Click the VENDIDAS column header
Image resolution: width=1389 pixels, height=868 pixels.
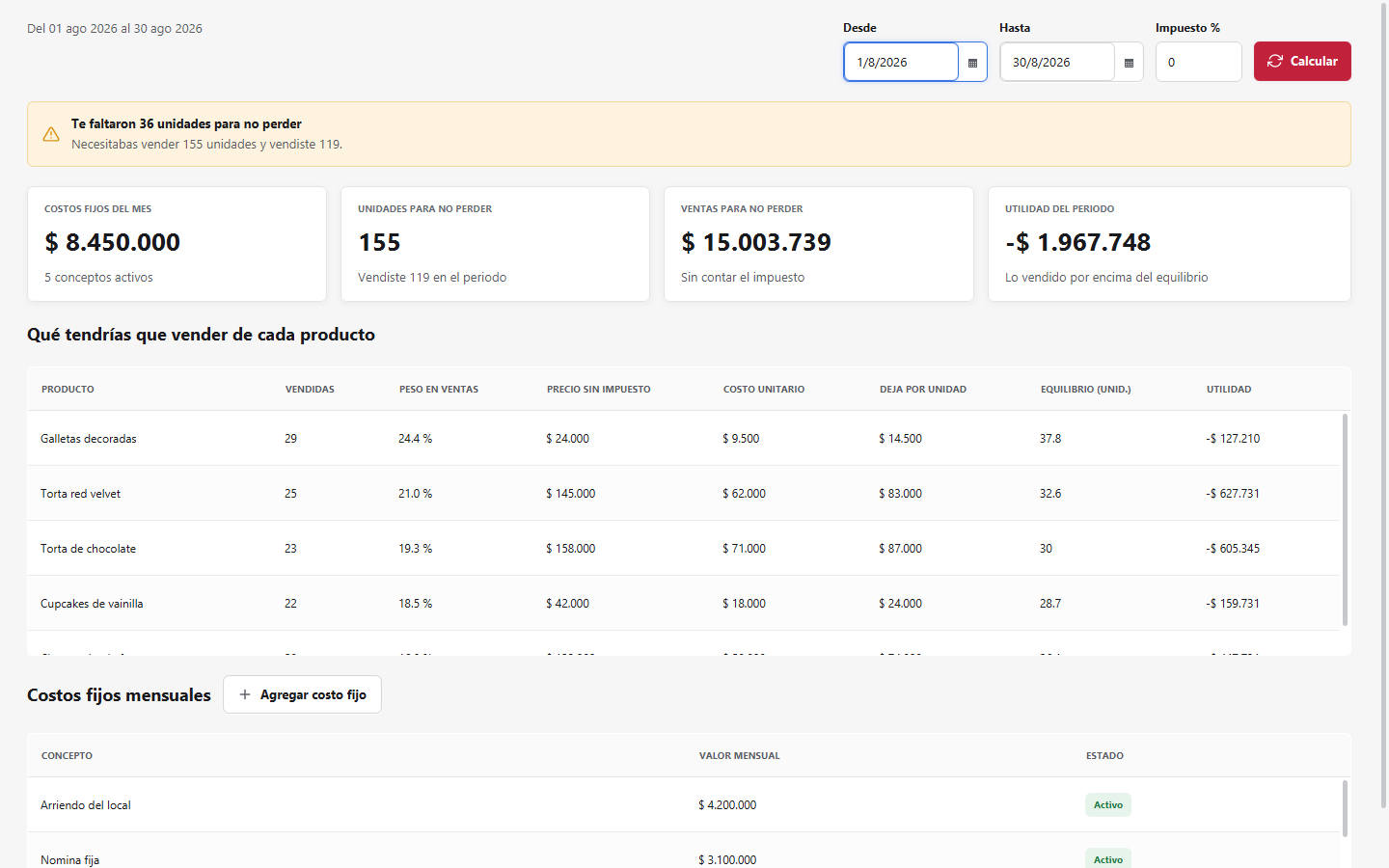click(310, 390)
